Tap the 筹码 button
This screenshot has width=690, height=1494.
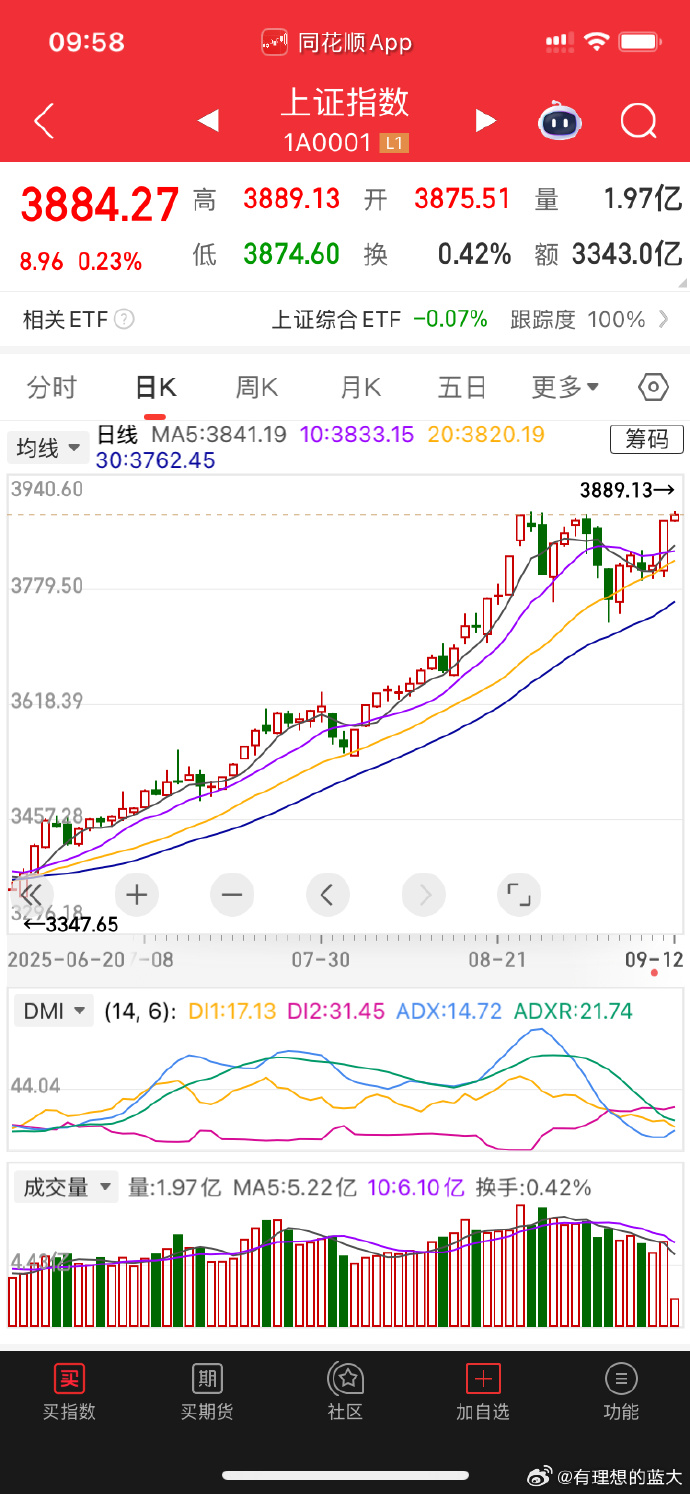(647, 439)
